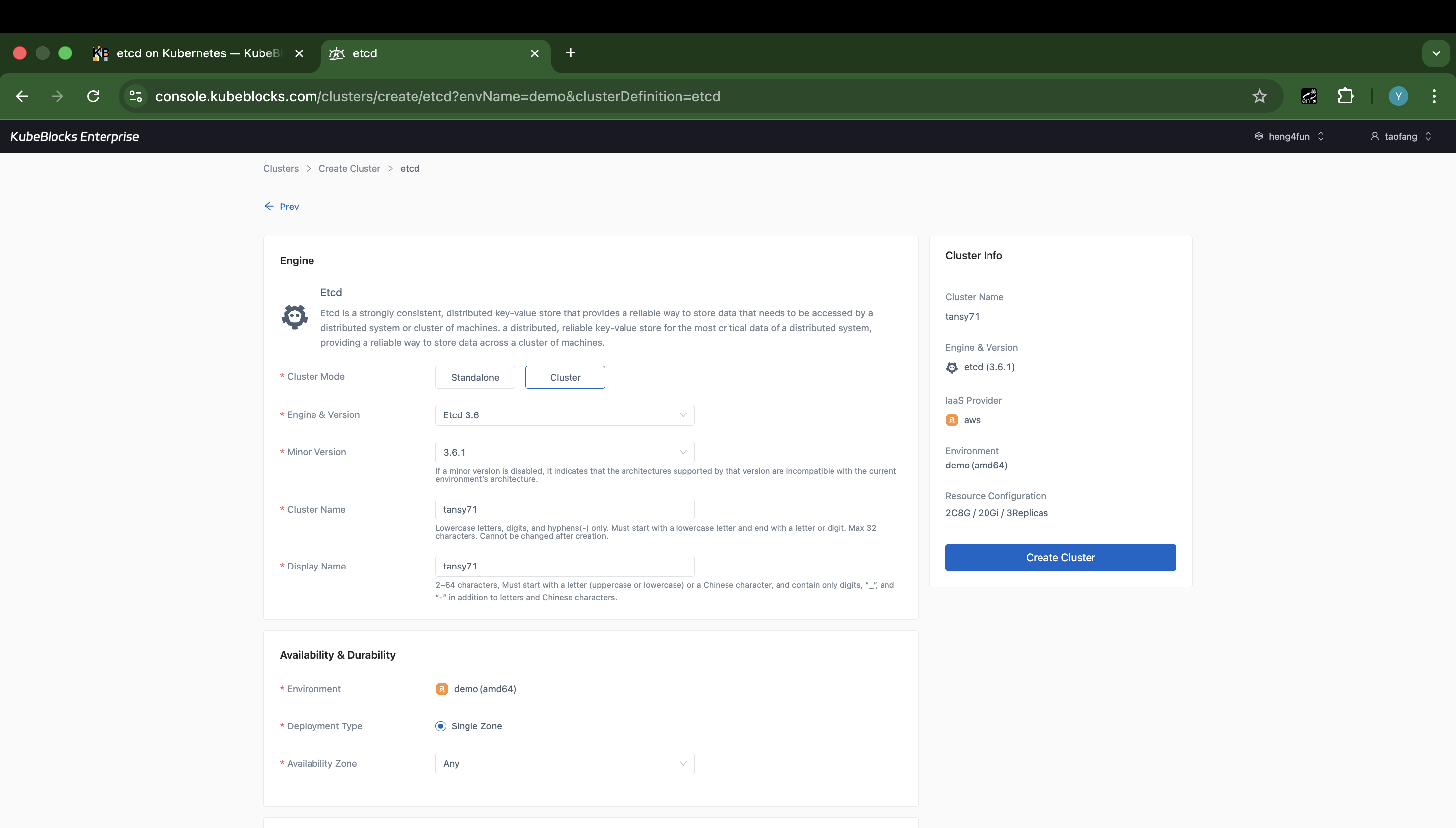This screenshot has height=828, width=1456.
Task: Click the Engine section heading
Action: [x=297, y=260]
